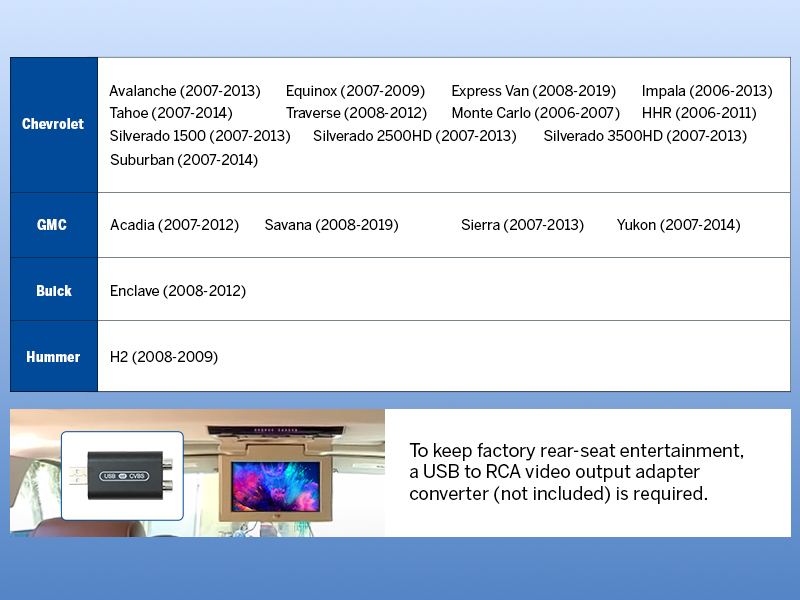Select the Equinox (2007-2009) entry
The image size is (800, 600).
(355, 91)
